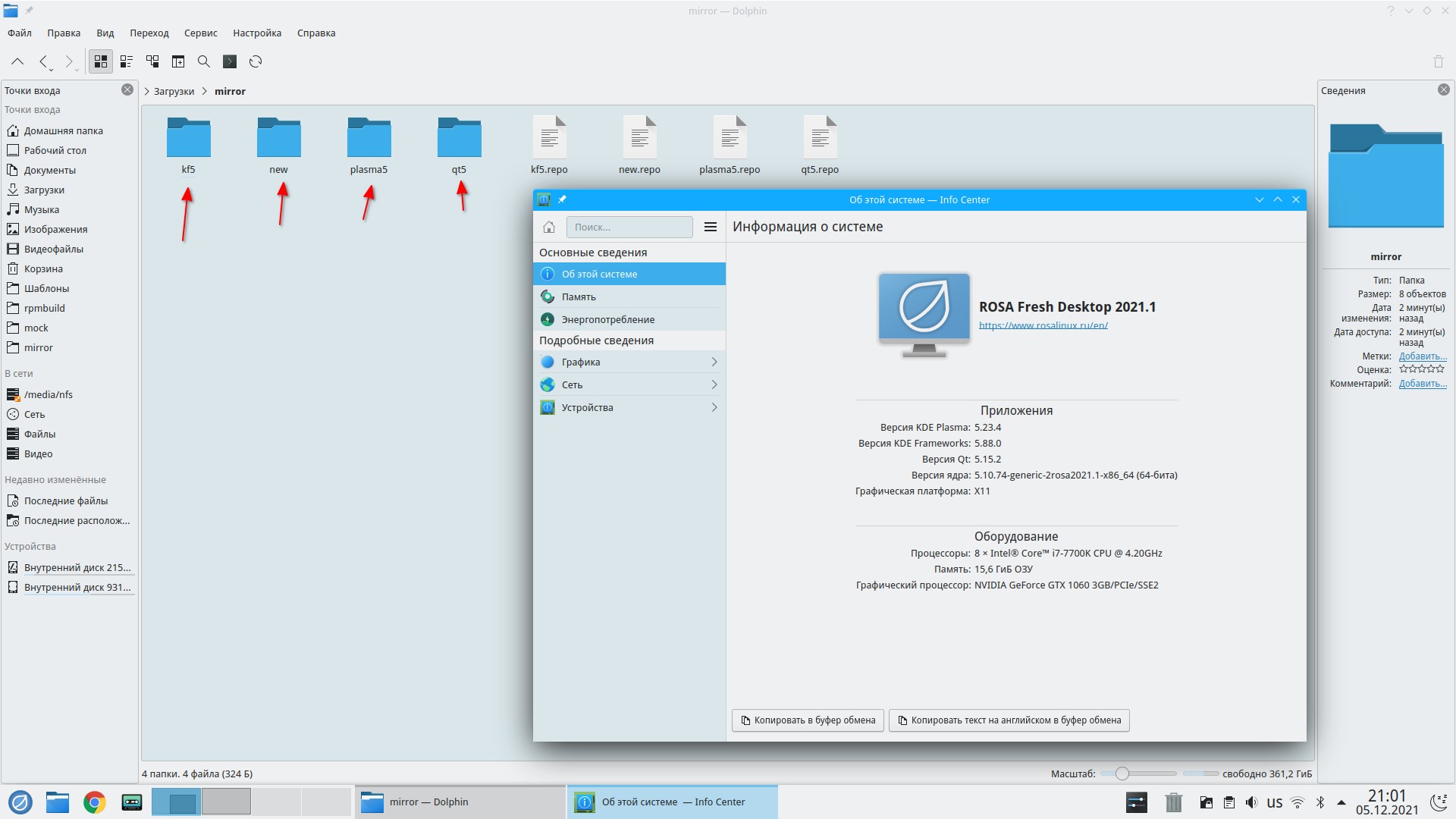1456x819 pixels.
Task: Open the Info Center hamburger menu
Action: tap(711, 227)
